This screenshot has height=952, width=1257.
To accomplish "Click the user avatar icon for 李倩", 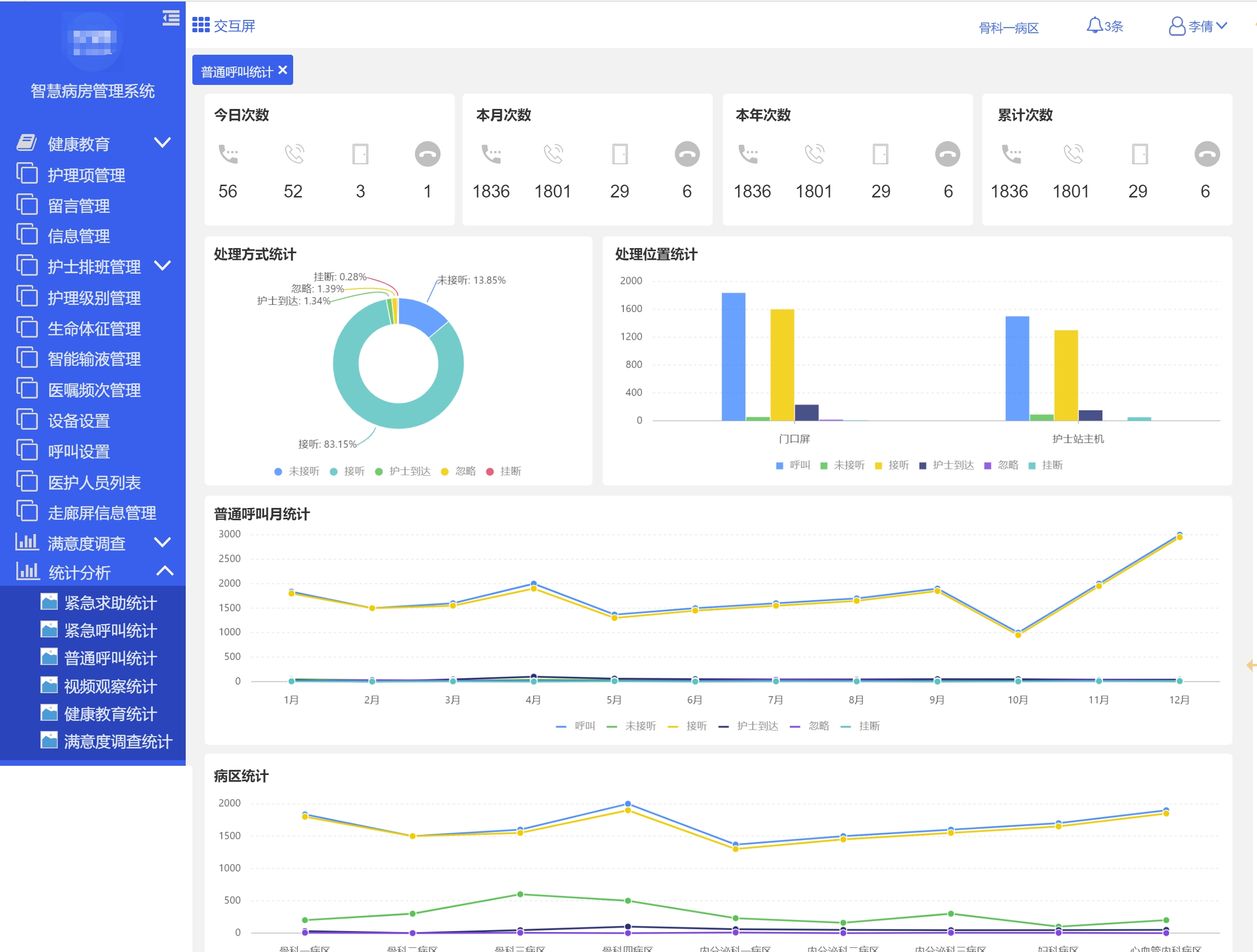I will [1177, 26].
